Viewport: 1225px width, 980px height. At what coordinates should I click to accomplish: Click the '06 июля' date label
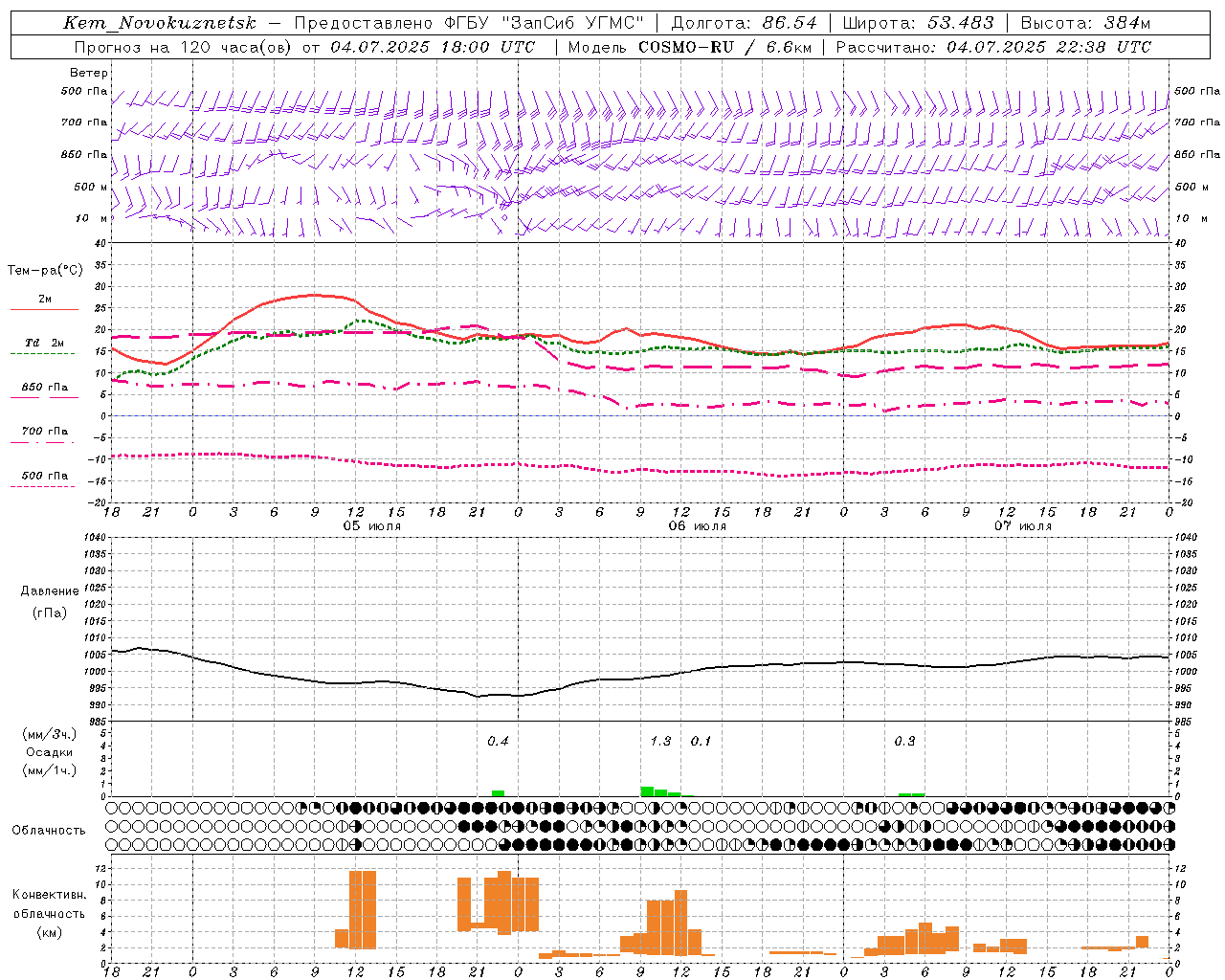pos(698,526)
